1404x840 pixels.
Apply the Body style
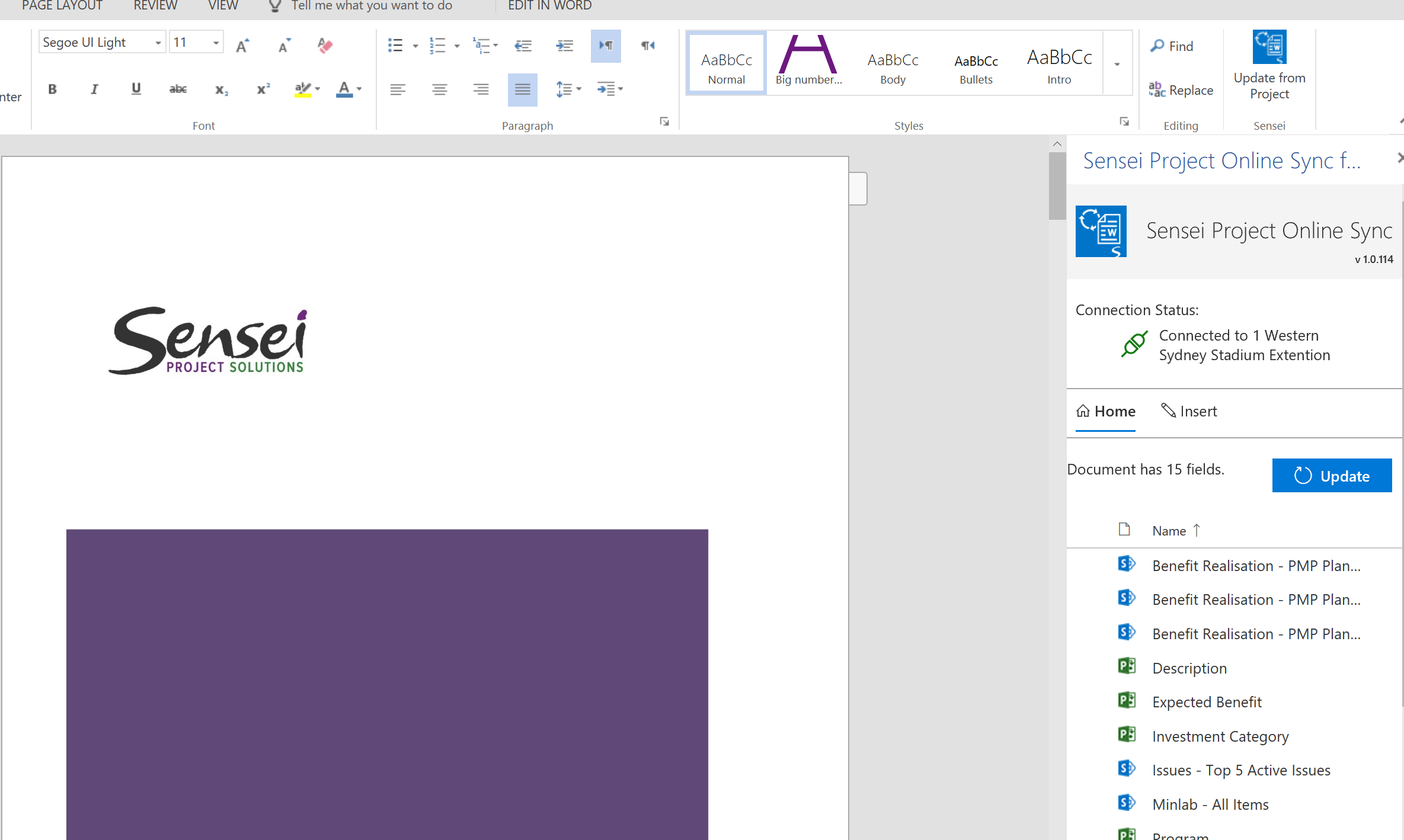click(x=893, y=62)
